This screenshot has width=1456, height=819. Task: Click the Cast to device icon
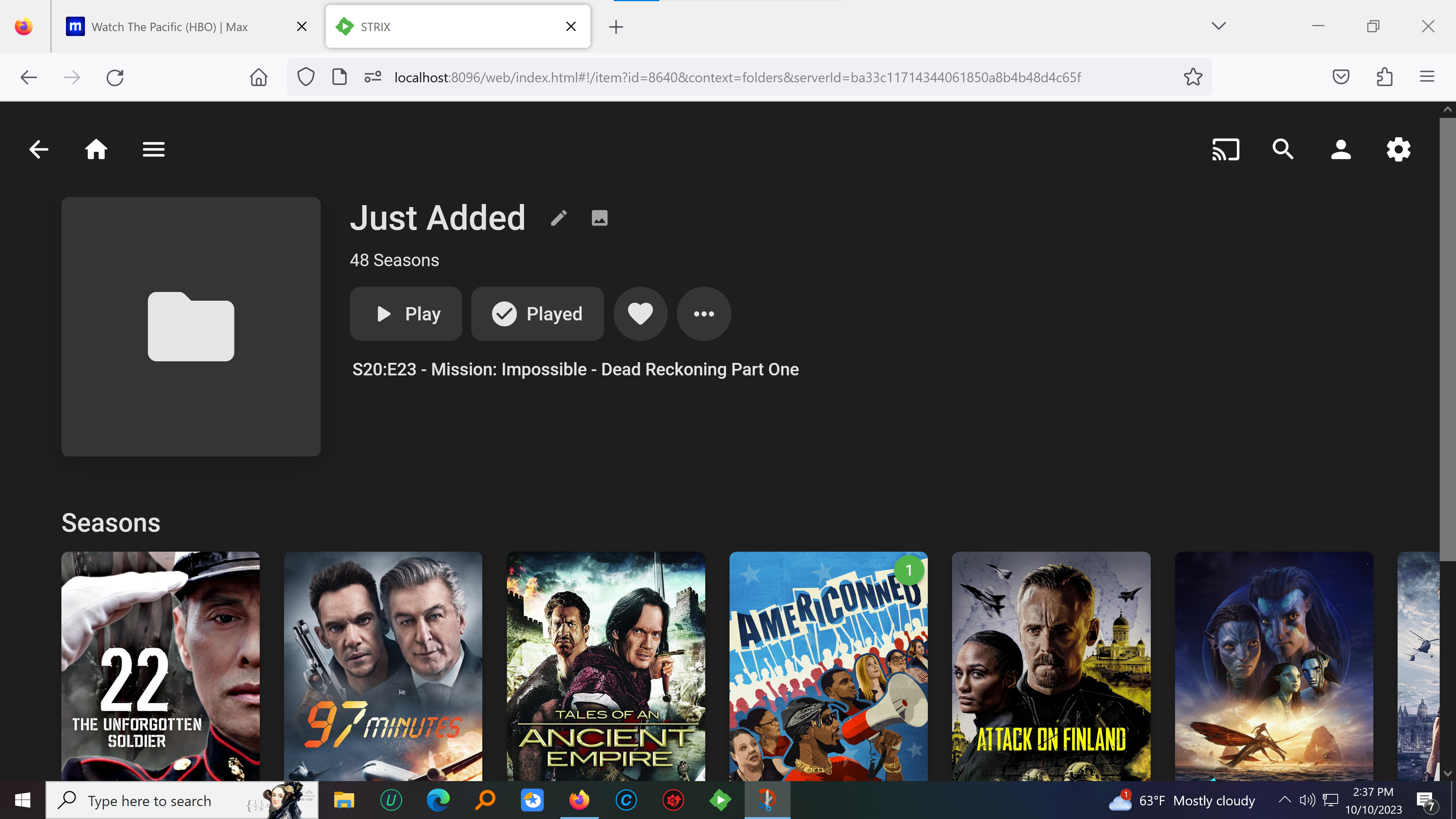(1225, 150)
